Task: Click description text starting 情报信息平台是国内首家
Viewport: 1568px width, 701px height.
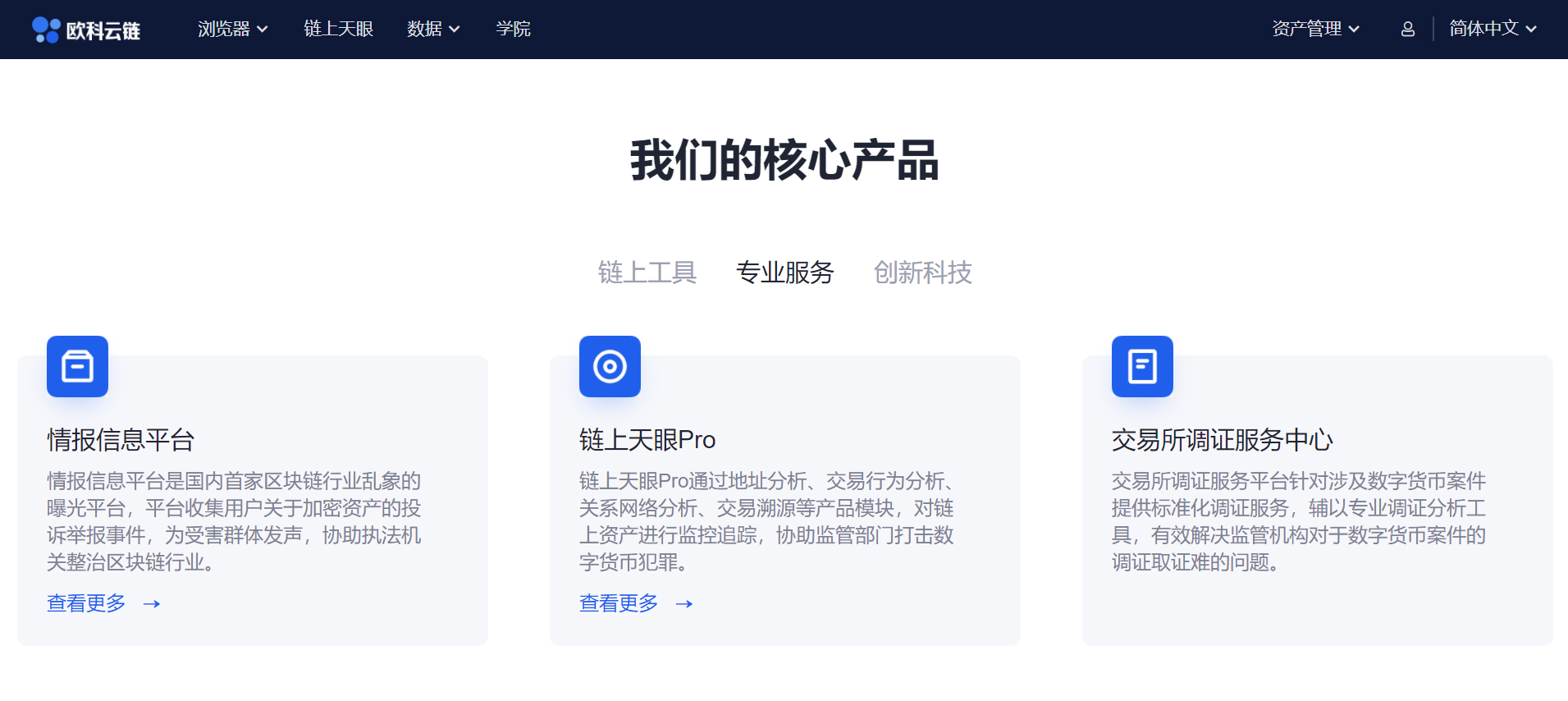Action: click(x=235, y=521)
